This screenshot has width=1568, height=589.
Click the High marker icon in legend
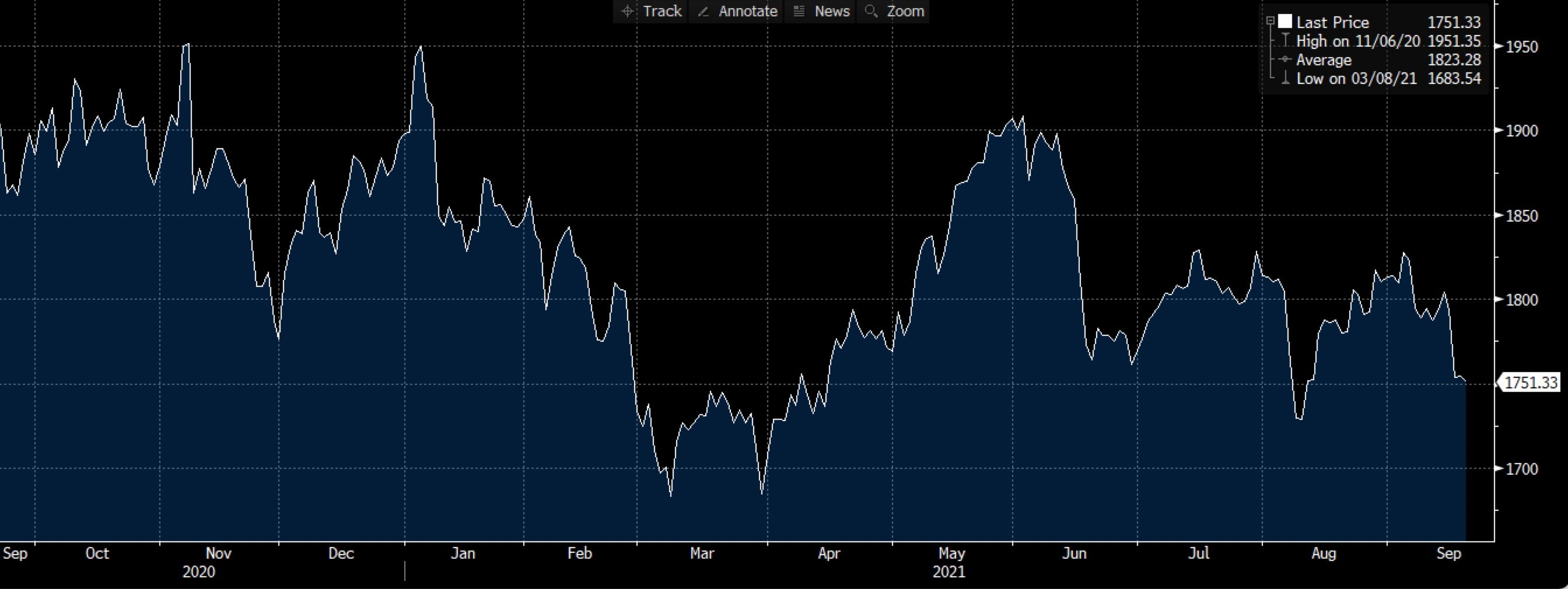[1286, 41]
